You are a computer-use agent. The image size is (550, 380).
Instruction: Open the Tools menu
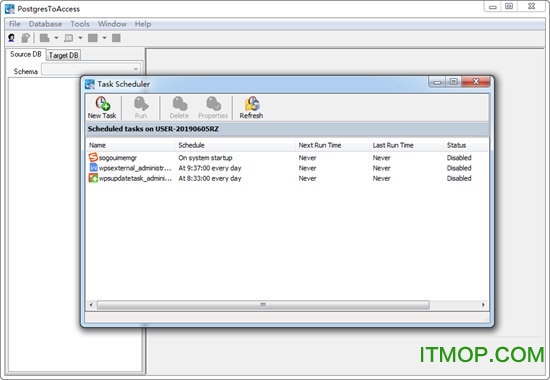point(80,24)
